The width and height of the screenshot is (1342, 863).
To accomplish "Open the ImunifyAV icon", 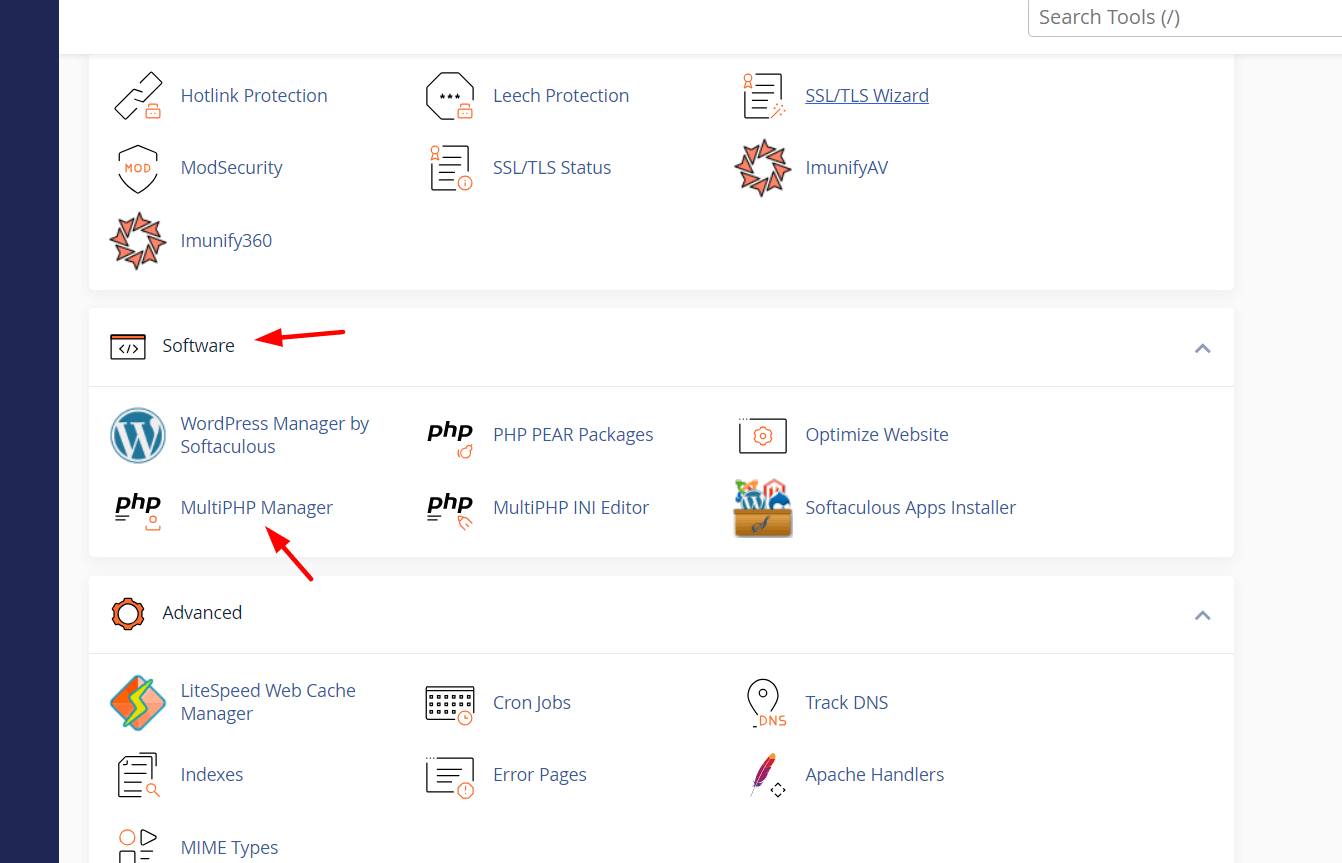I will (x=763, y=168).
